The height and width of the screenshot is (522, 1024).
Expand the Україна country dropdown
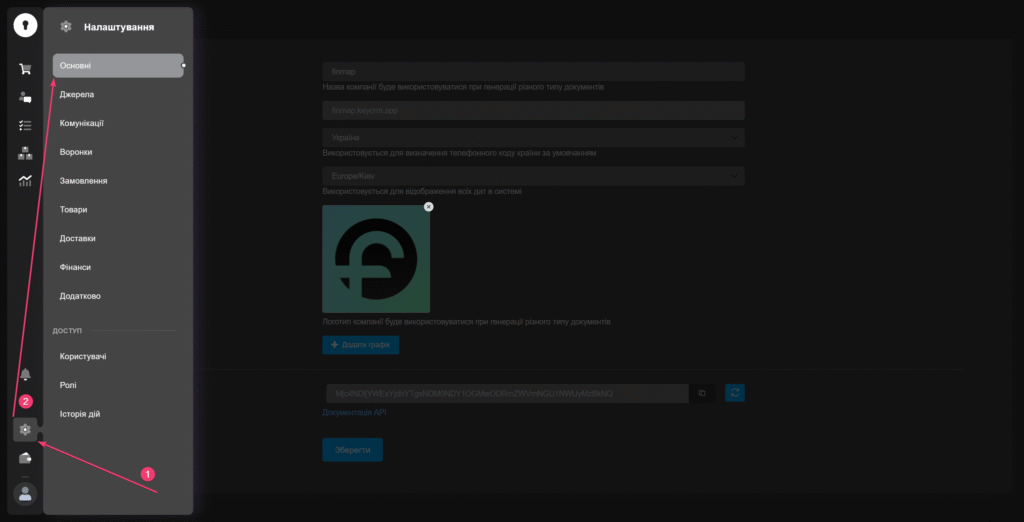click(x=533, y=137)
